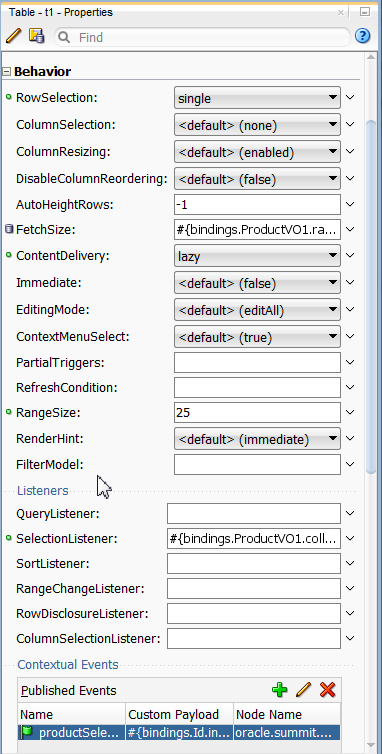This screenshot has width=382, height=754.
Task: Open the ContextMenuSelect dropdown
Action: (x=257, y=337)
